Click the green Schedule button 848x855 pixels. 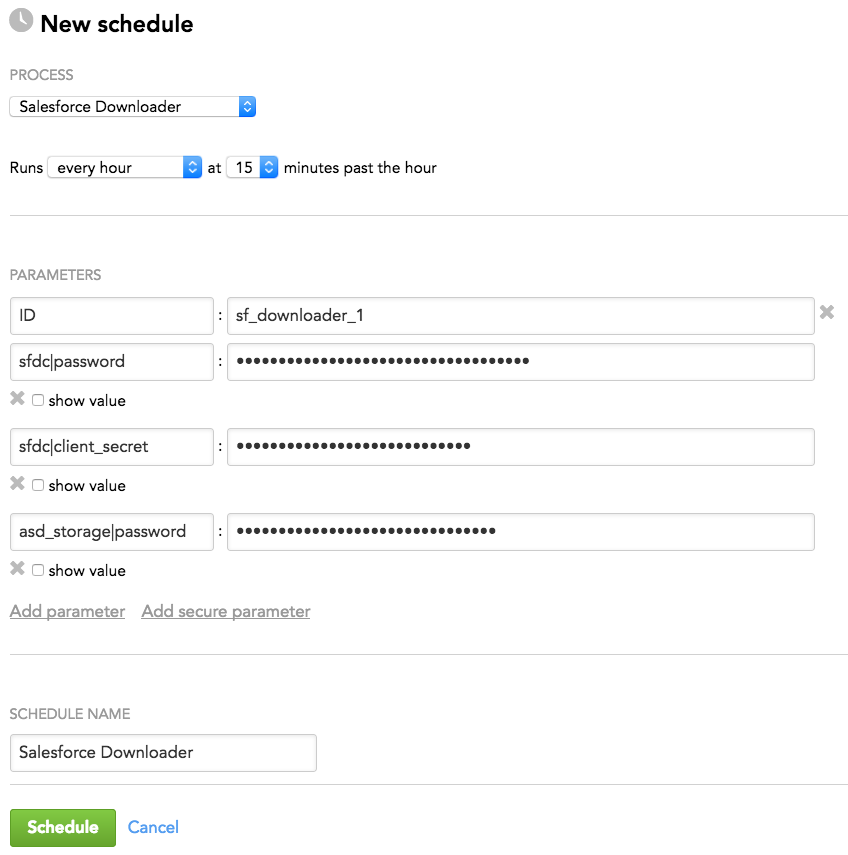[x=63, y=827]
